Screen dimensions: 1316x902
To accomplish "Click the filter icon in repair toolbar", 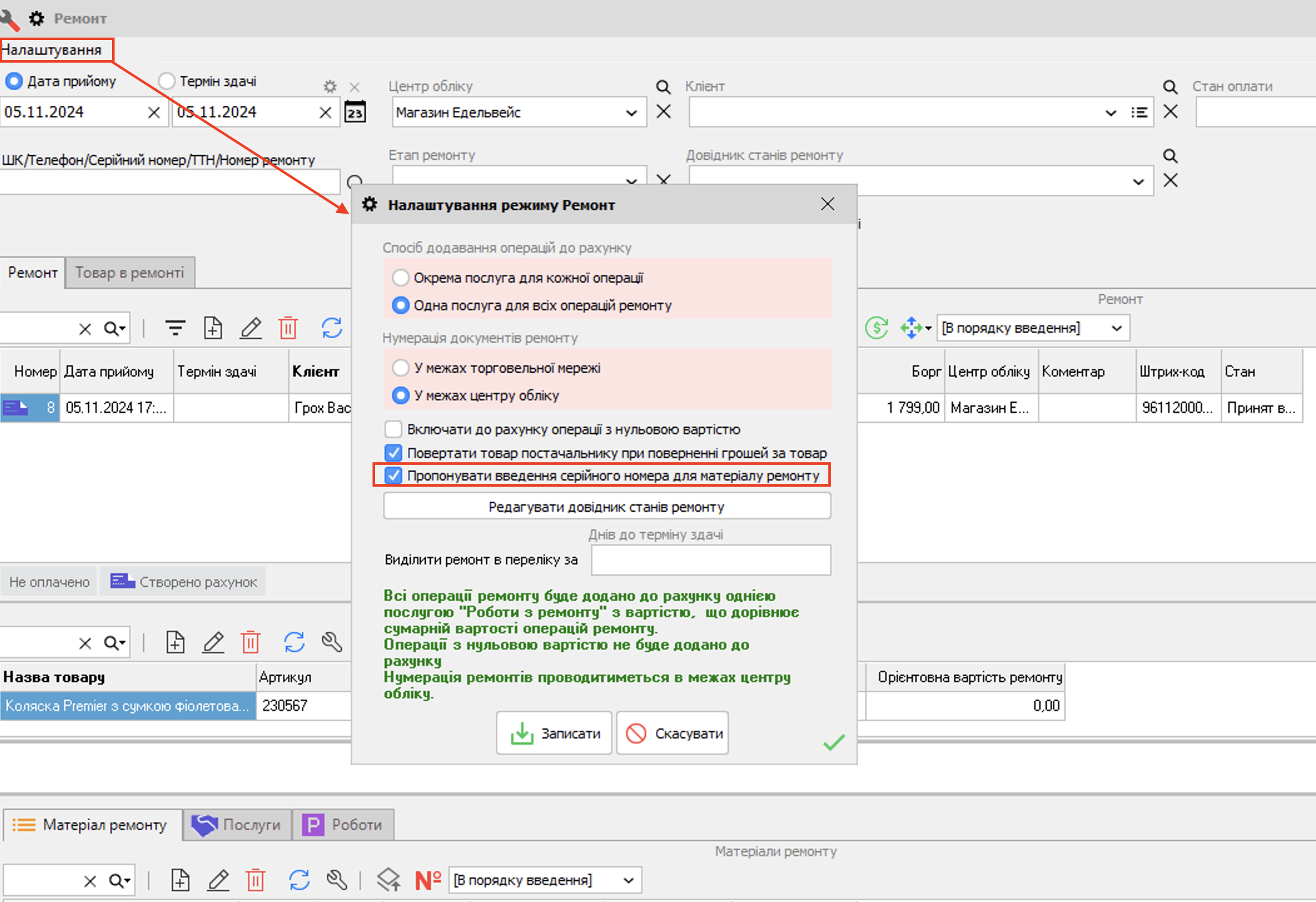I will point(175,328).
